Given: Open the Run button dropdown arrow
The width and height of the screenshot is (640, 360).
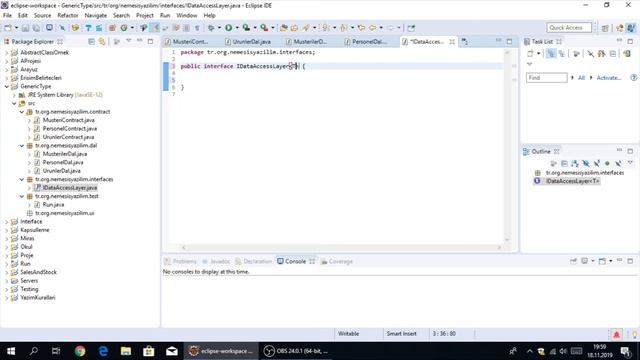Looking at the screenshot, I should [x=237, y=28].
